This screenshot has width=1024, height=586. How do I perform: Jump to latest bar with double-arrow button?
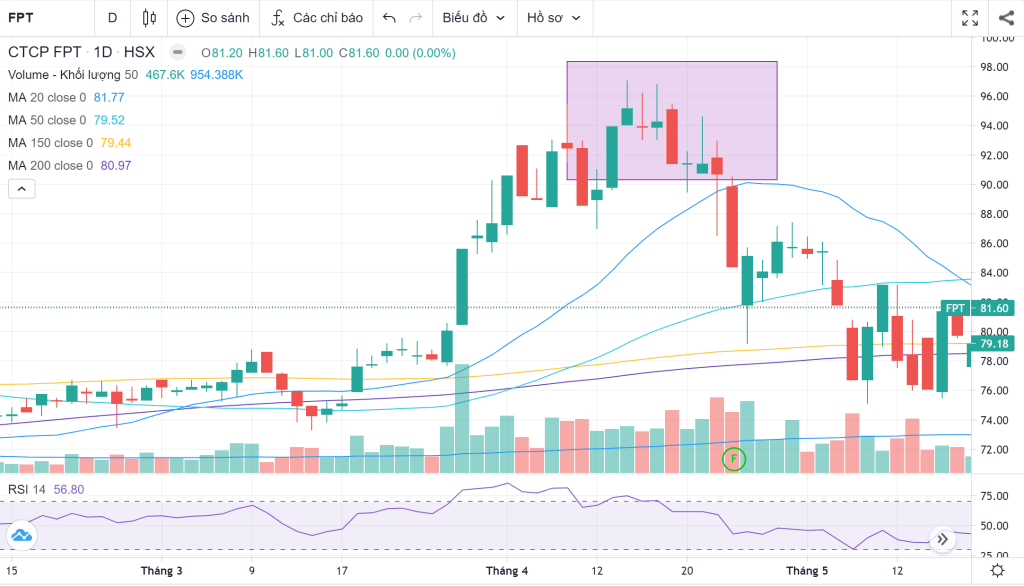pyautogui.click(x=942, y=540)
